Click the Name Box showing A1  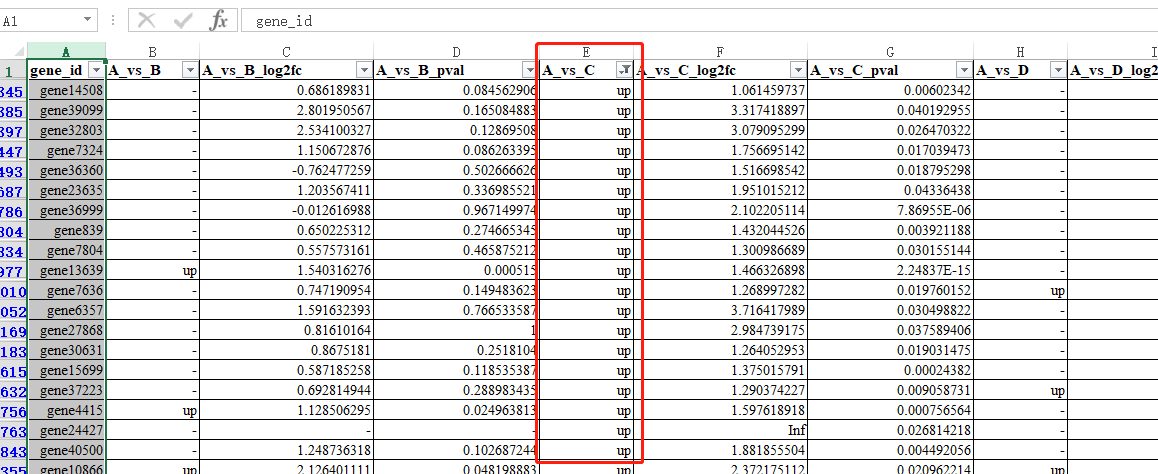coord(40,20)
